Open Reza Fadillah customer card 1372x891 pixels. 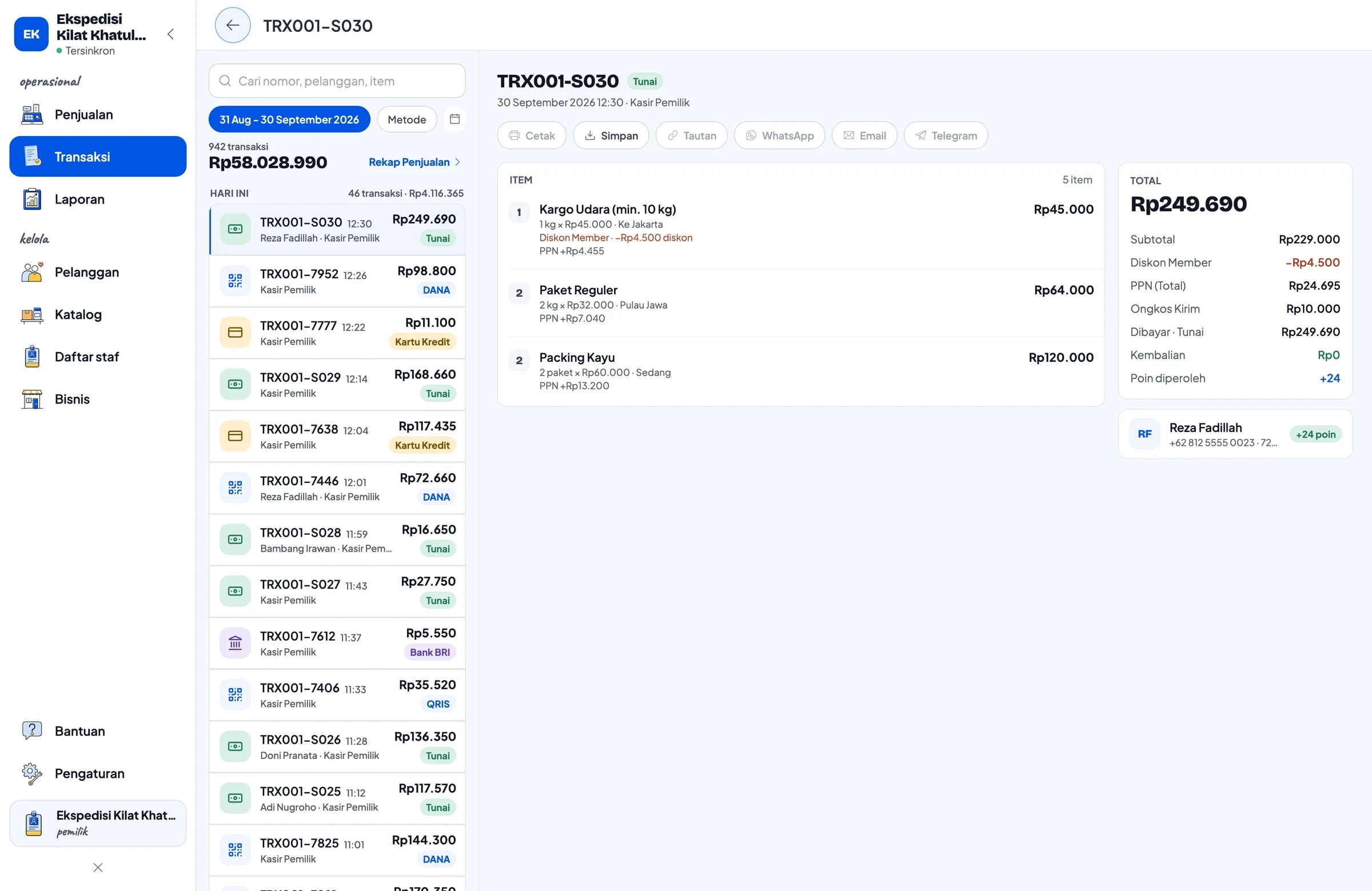pos(1235,434)
